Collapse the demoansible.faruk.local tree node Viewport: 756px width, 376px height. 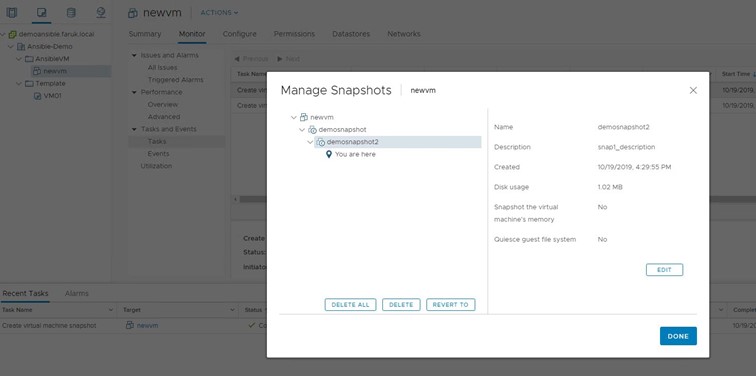(4, 34)
